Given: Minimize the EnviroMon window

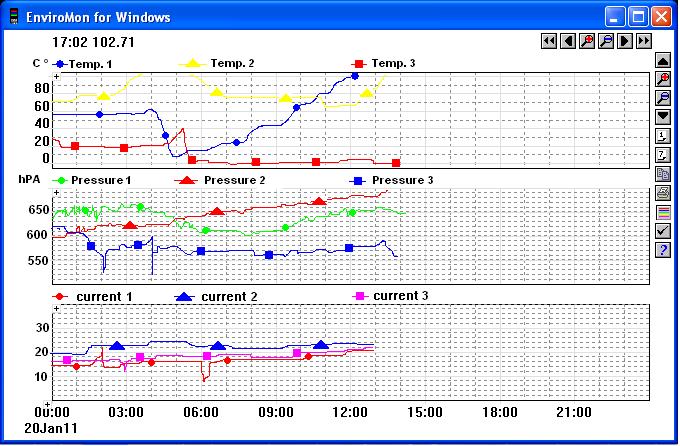Looking at the screenshot, I should pos(615,17).
